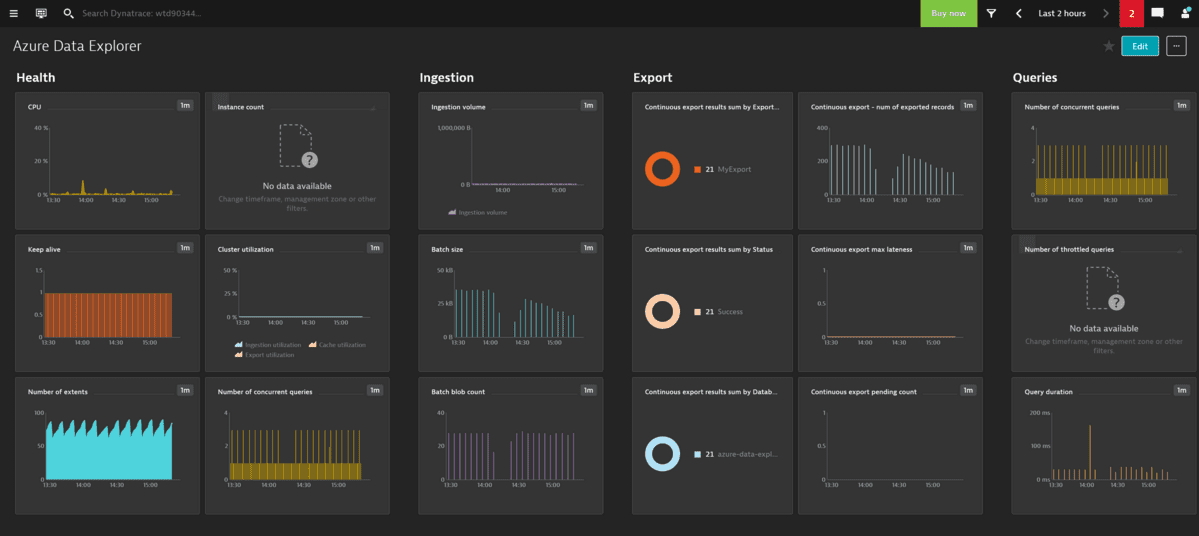
Task: Click the orange MyExport donut chart
Action: (x=662, y=169)
